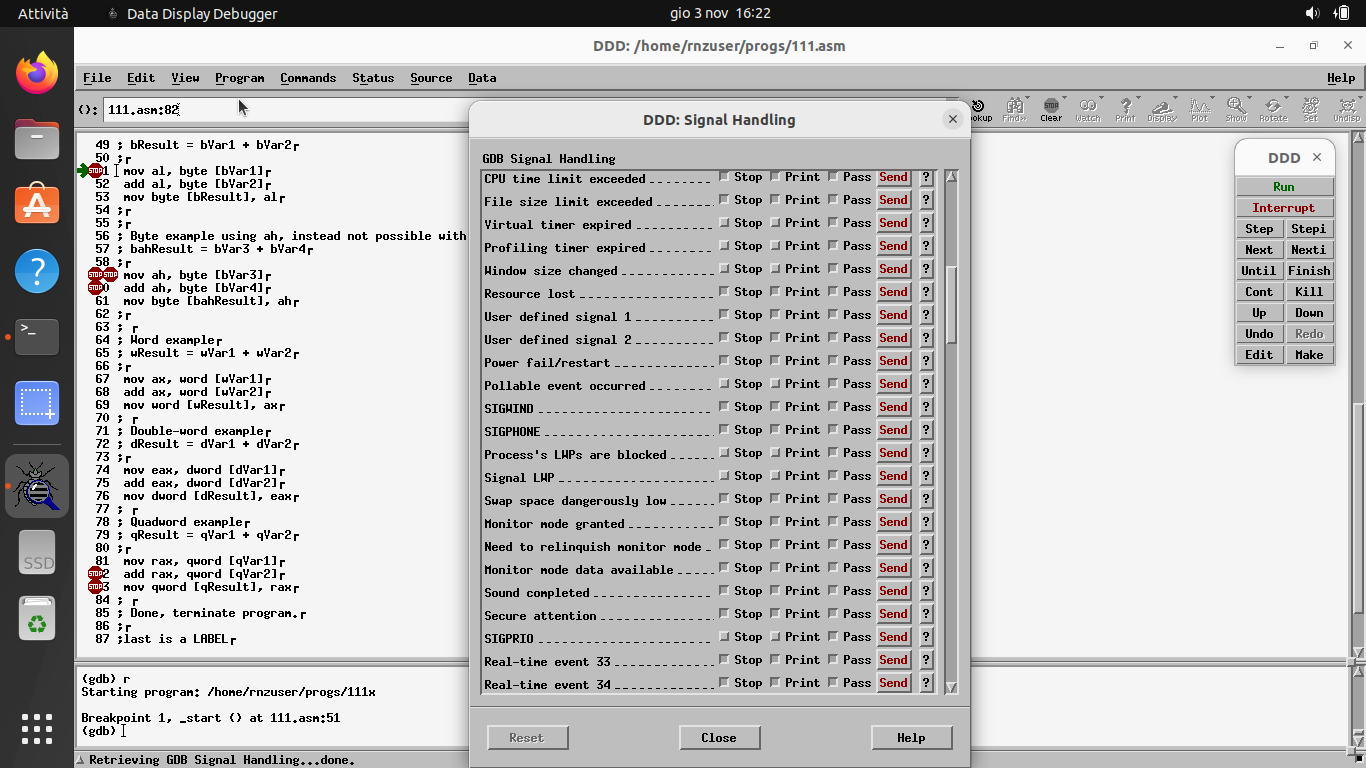The width and height of the screenshot is (1366, 768).
Task: Toggle Print for User defined signal 1
Action: (x=775, y=315)
